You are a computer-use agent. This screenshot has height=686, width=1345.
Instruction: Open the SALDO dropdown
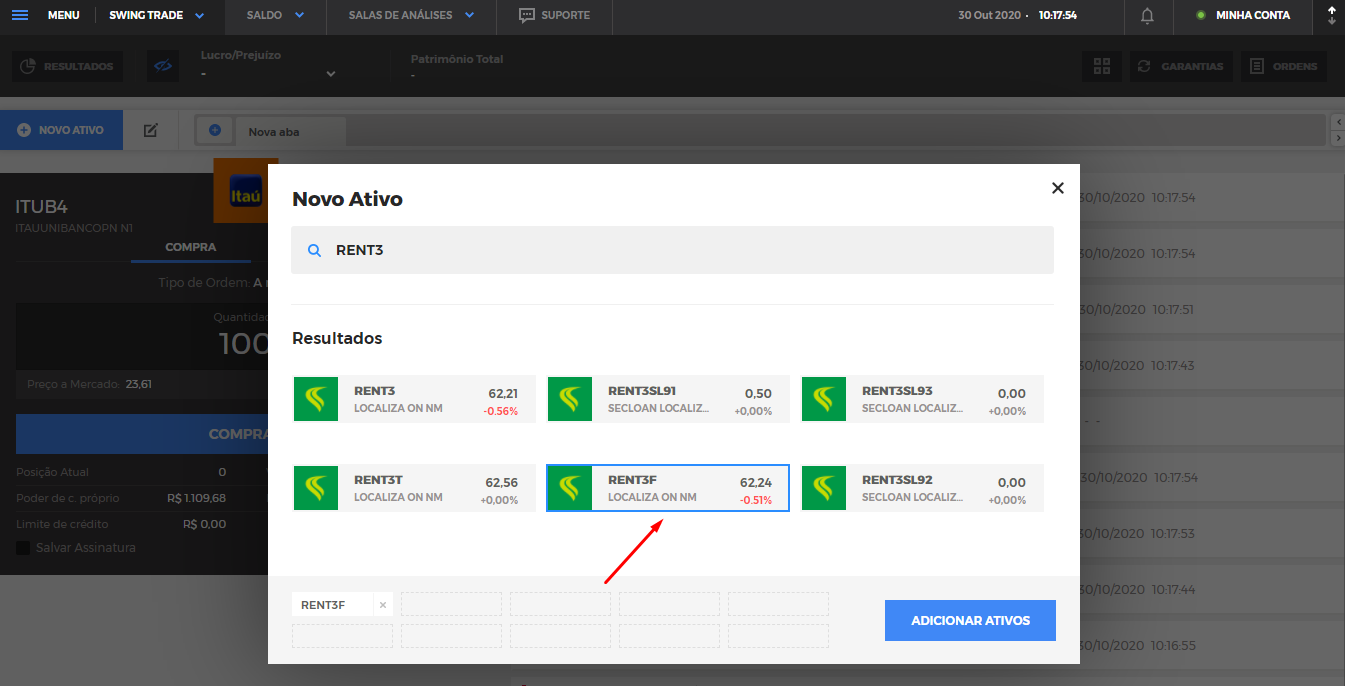tap(275, 15)
